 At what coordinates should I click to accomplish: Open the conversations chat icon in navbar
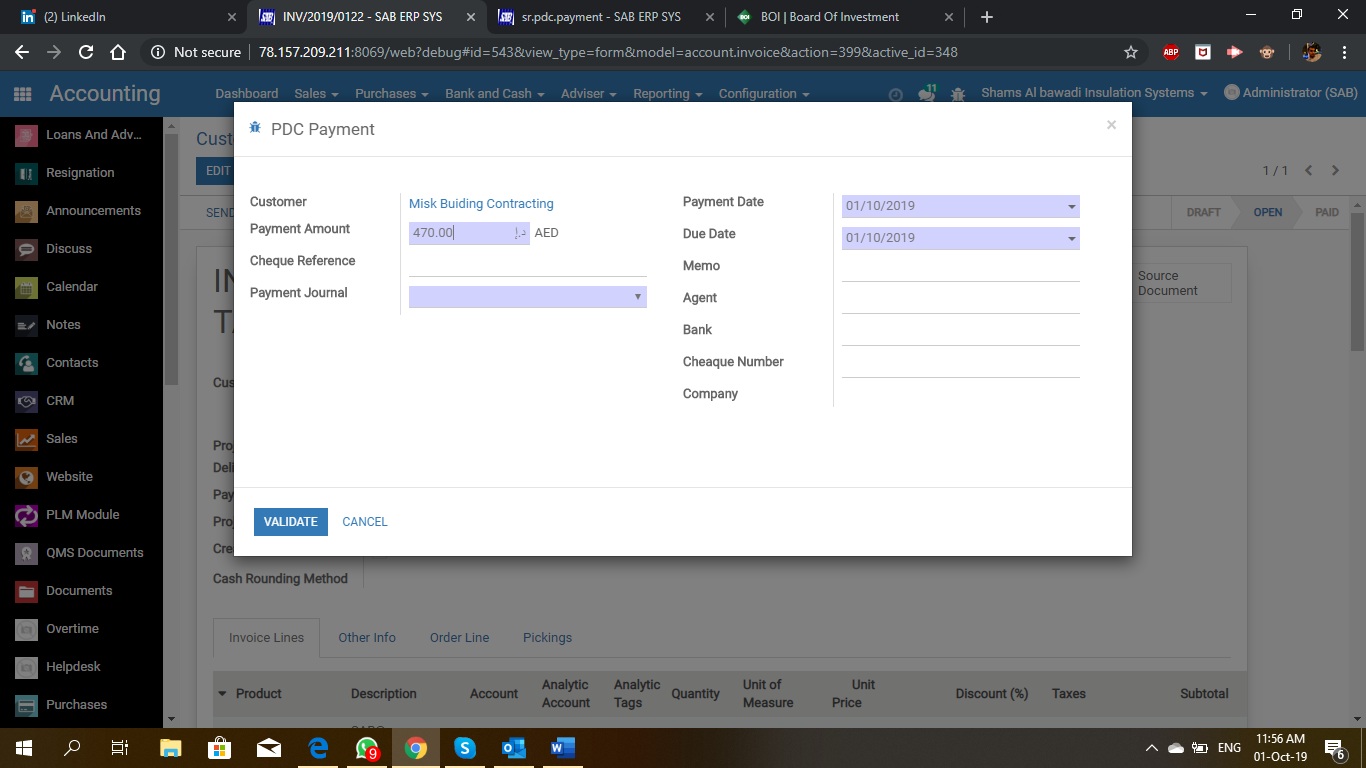point(927,94)
